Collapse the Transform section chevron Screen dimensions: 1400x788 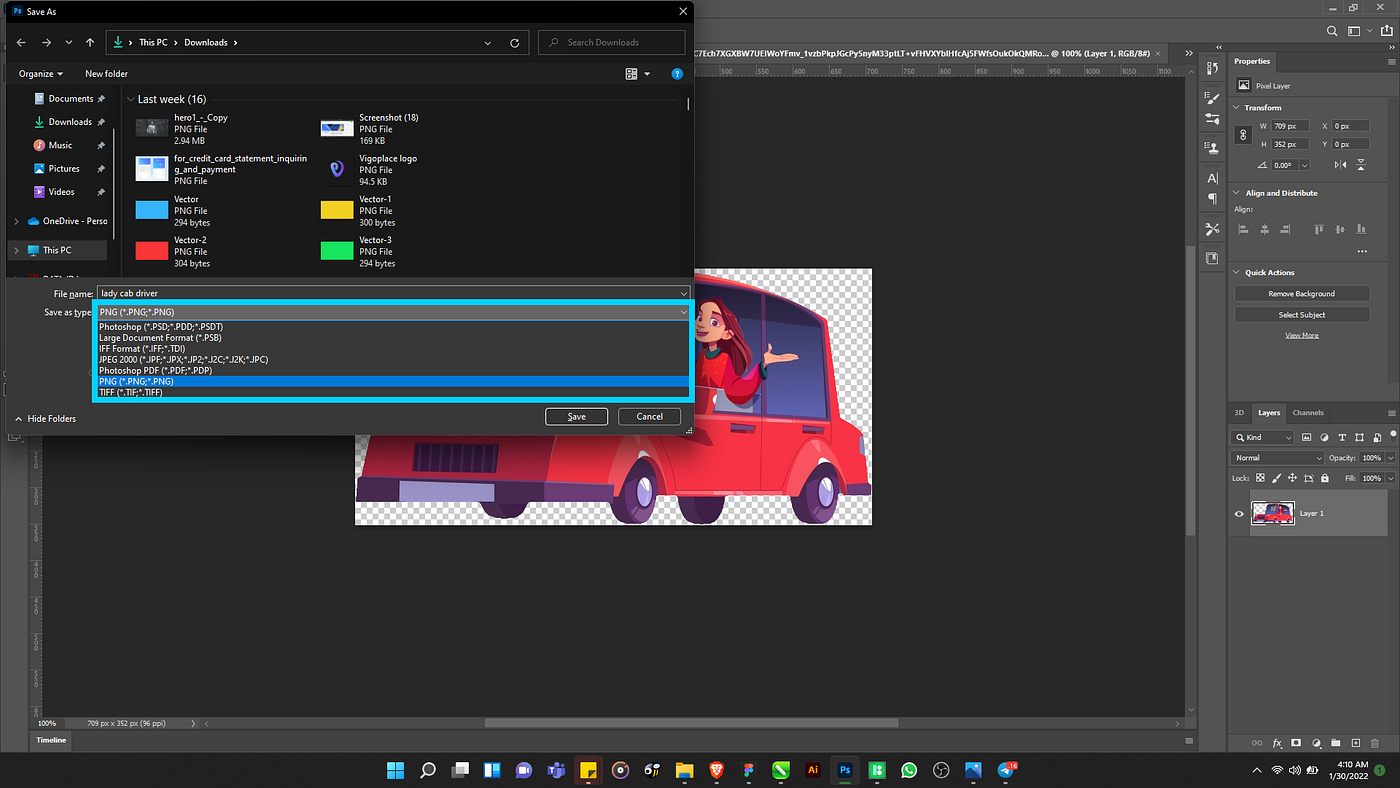coord(1237,107)
